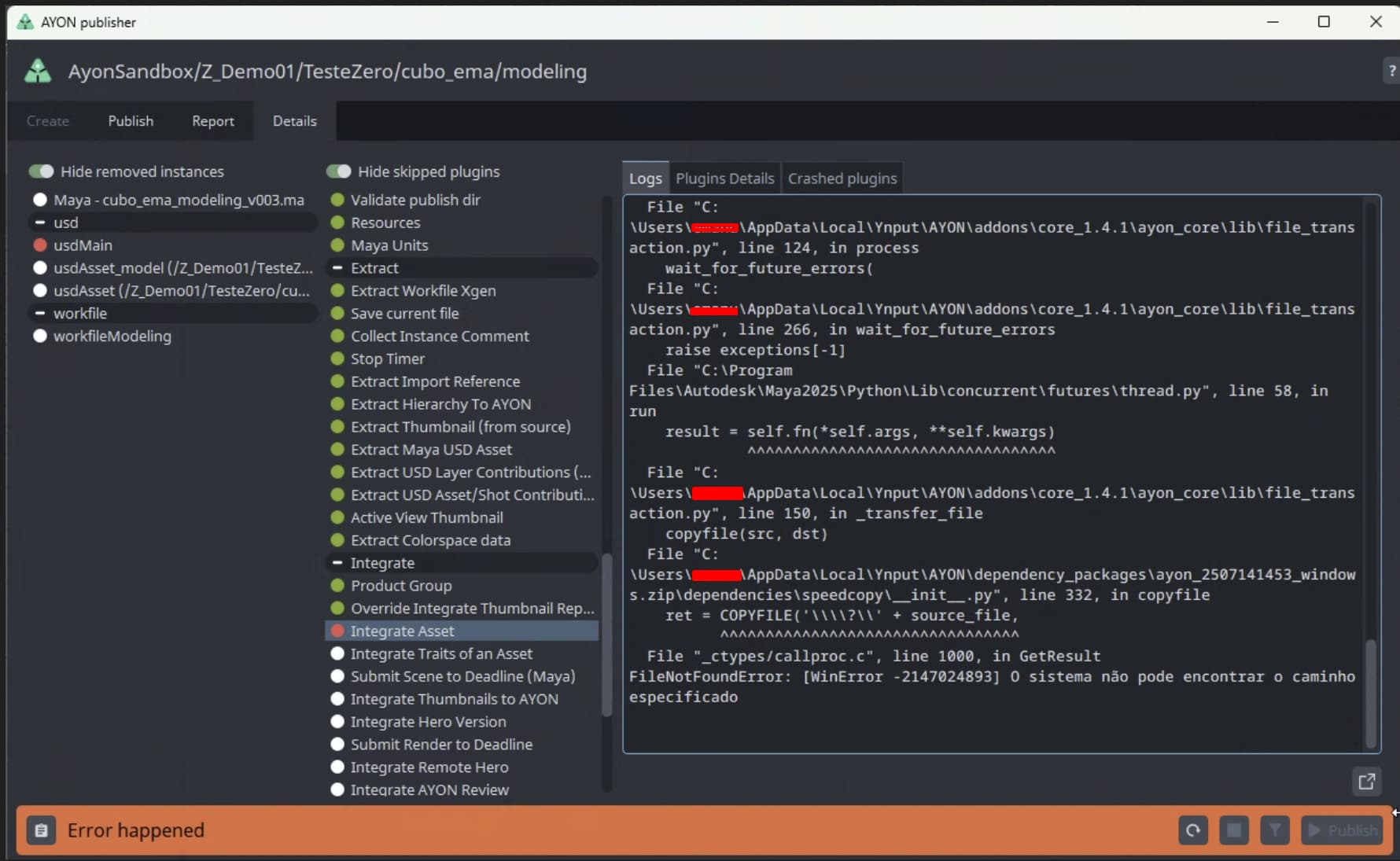Open the clipboard report icon beside Error happened
The width and height of the screenshot is (1400, 861).
coord(41,830)
